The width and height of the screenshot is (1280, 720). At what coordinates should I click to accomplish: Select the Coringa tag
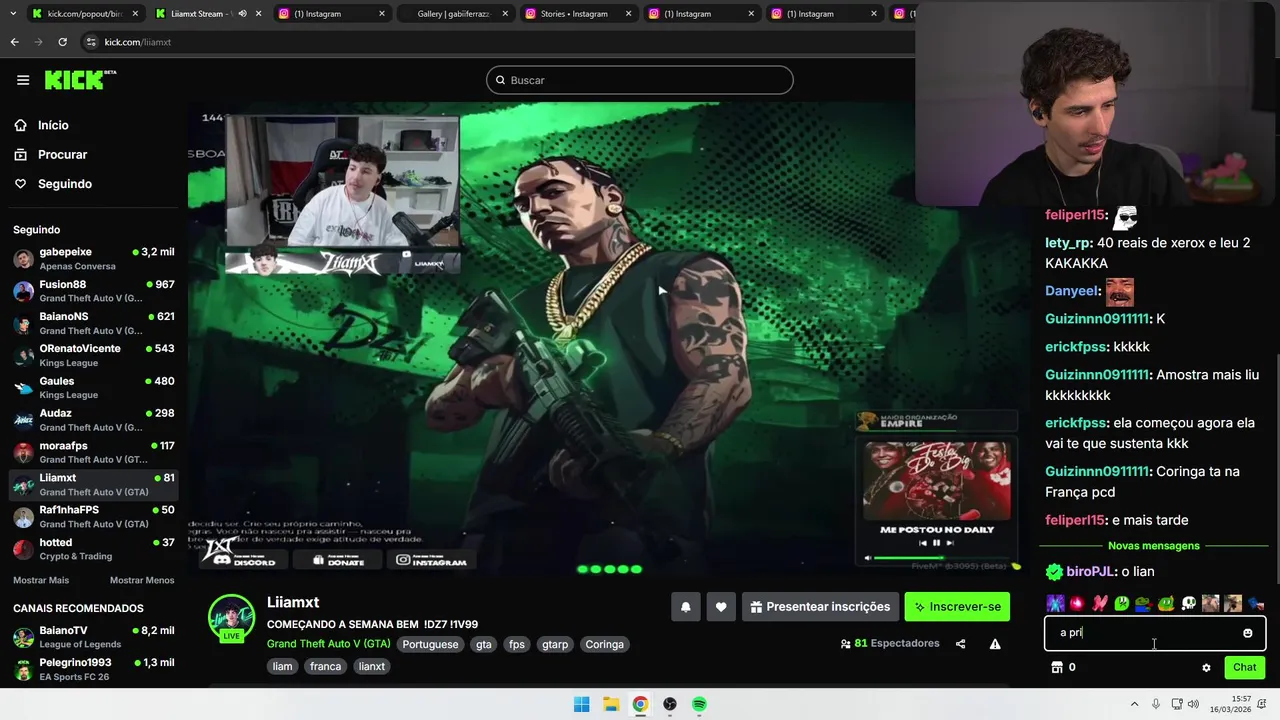[604, 645]
